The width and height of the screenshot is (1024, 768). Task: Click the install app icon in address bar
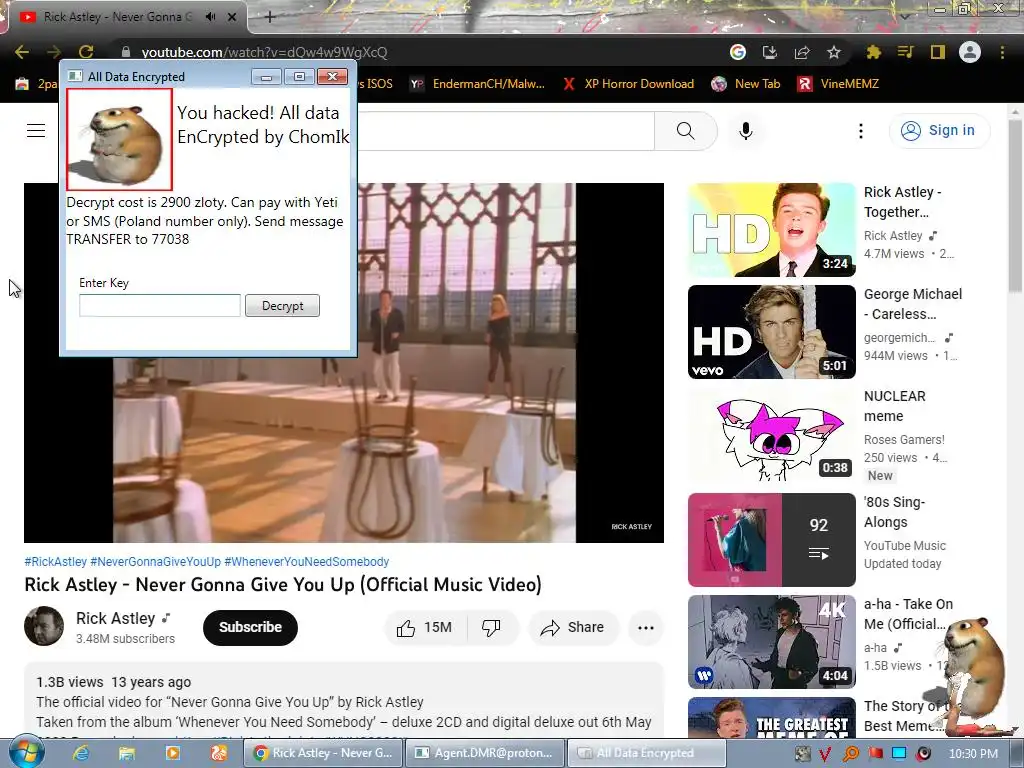coord(770,52)
